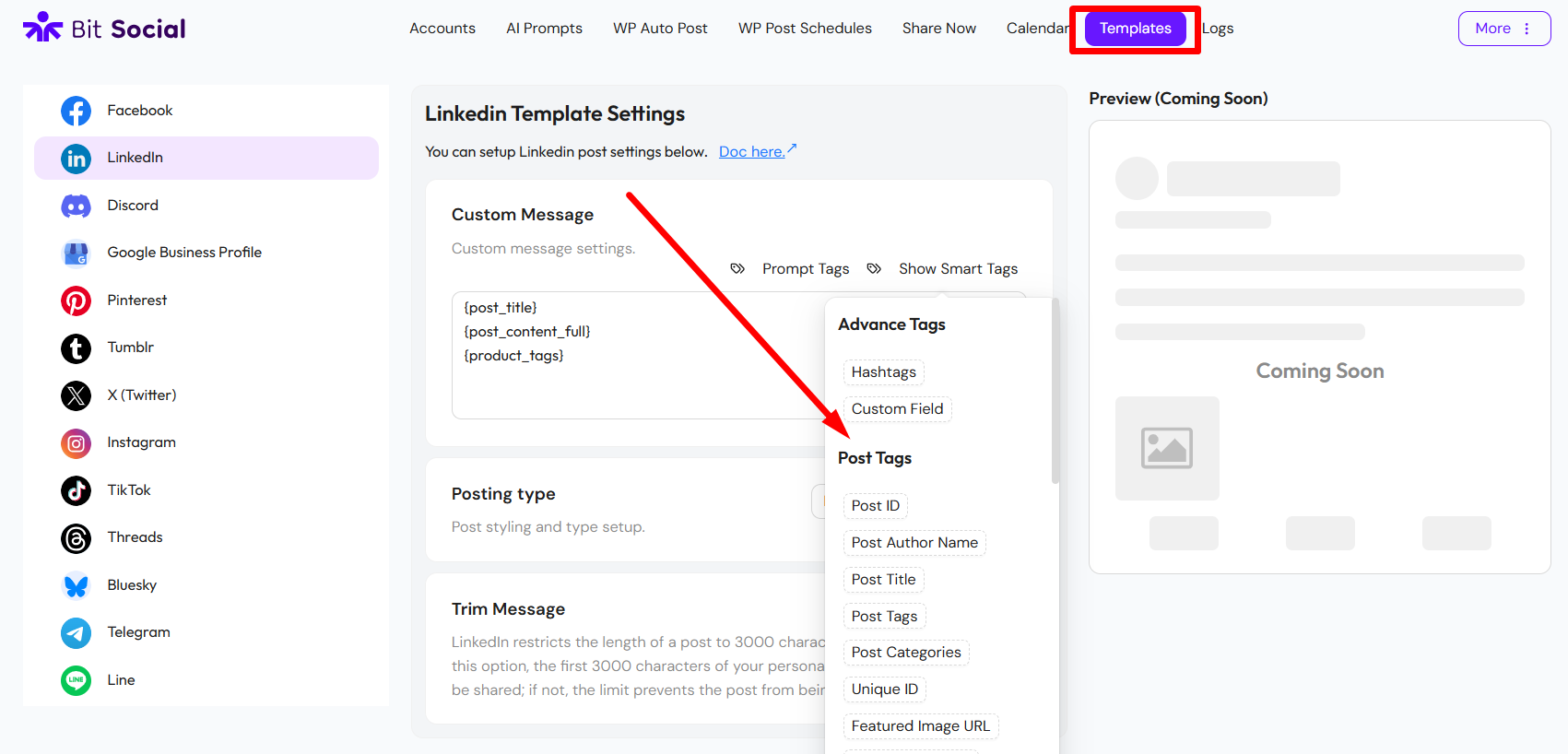The height and width of the screenshot is (754, 1568).
Task: Click the Posting type heading
Action: click(x=503, y=494)
